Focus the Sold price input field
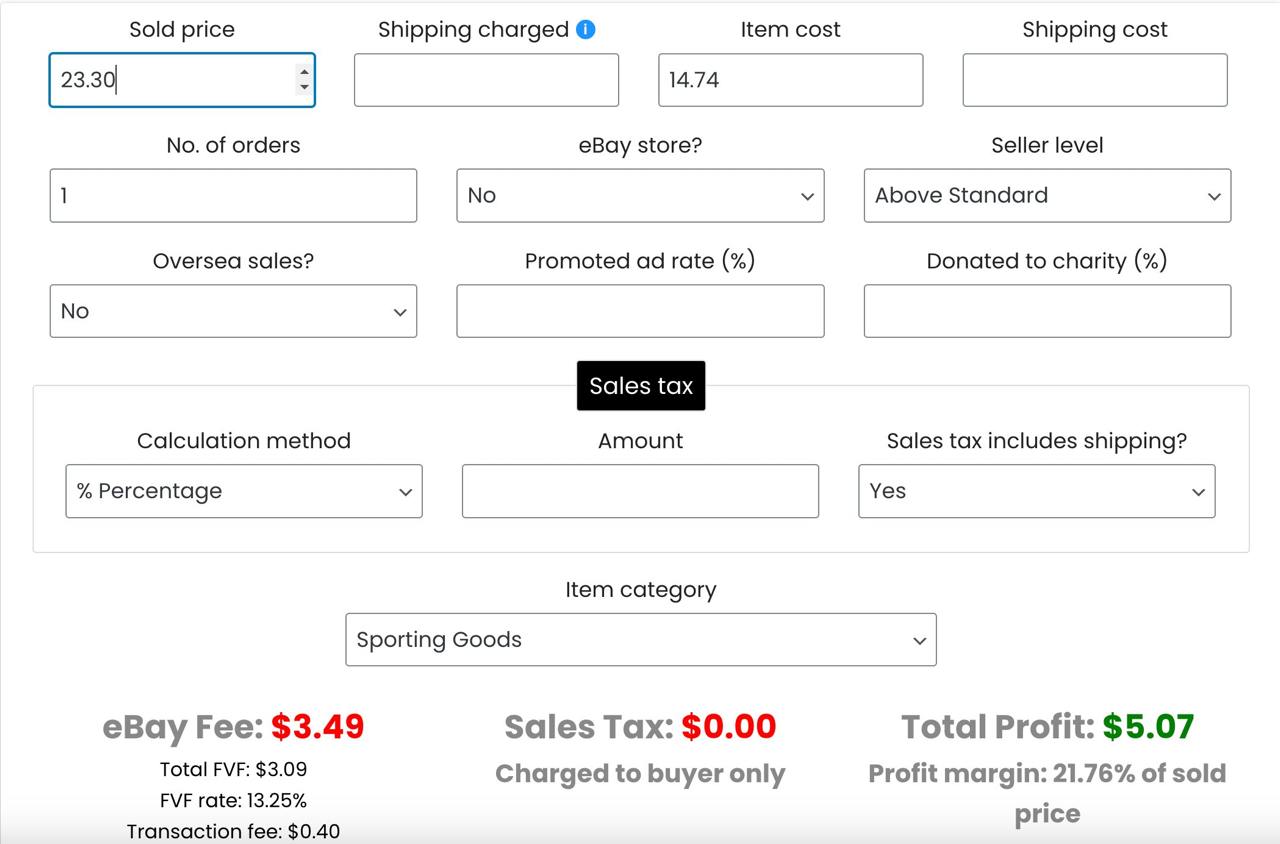This screenshot has height=844, width=1280. 182,80
